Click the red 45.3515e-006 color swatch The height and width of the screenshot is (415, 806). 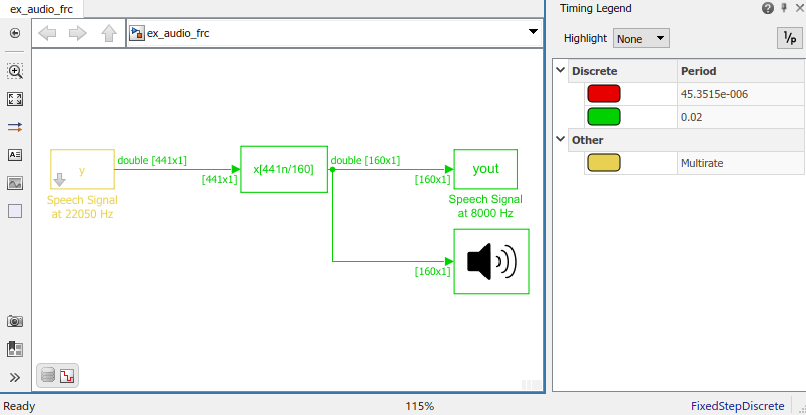pos(603,94)
